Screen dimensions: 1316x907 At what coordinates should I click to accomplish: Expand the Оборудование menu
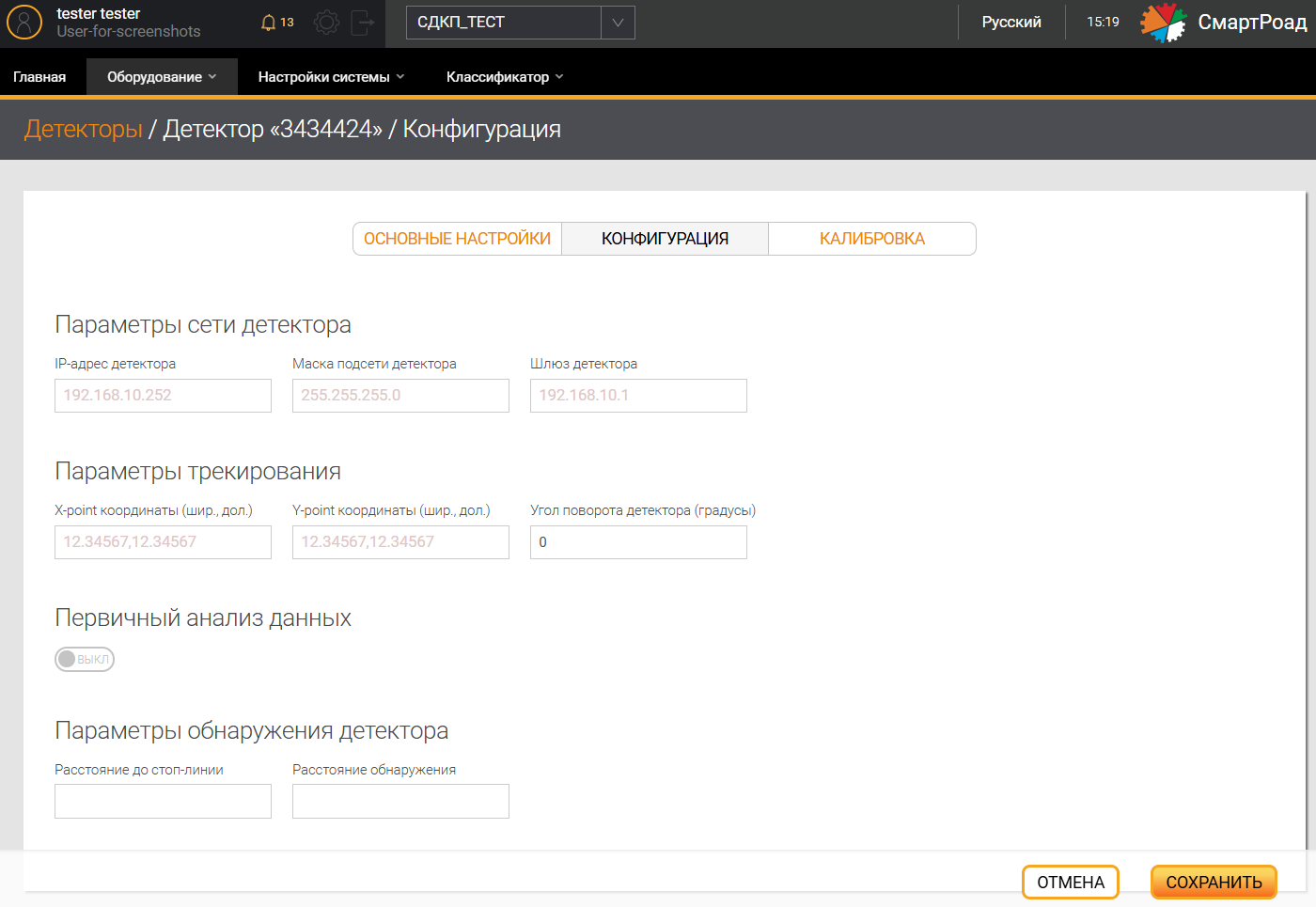pyautogui.click(x=162, y=77)
